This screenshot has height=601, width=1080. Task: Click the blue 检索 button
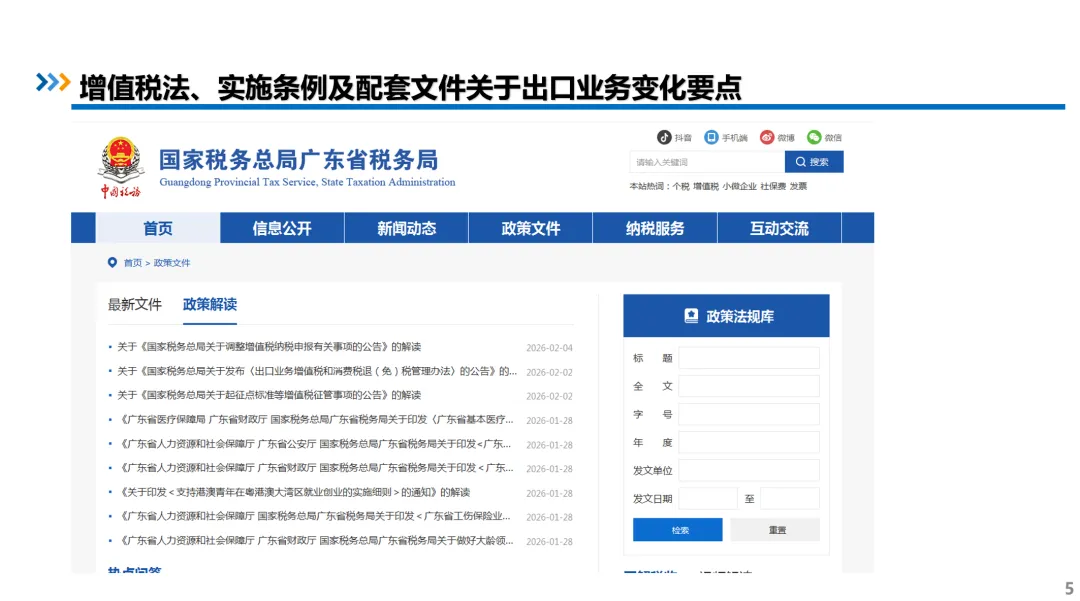678,530
